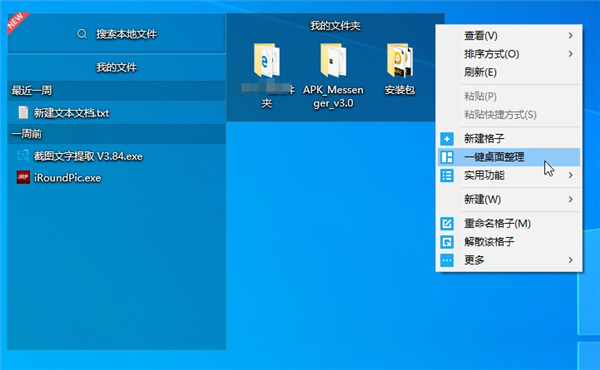The height and width of the screenshot is (370, 600).
Task: Expand the 更多 submenu arrow
Action: 571,260
